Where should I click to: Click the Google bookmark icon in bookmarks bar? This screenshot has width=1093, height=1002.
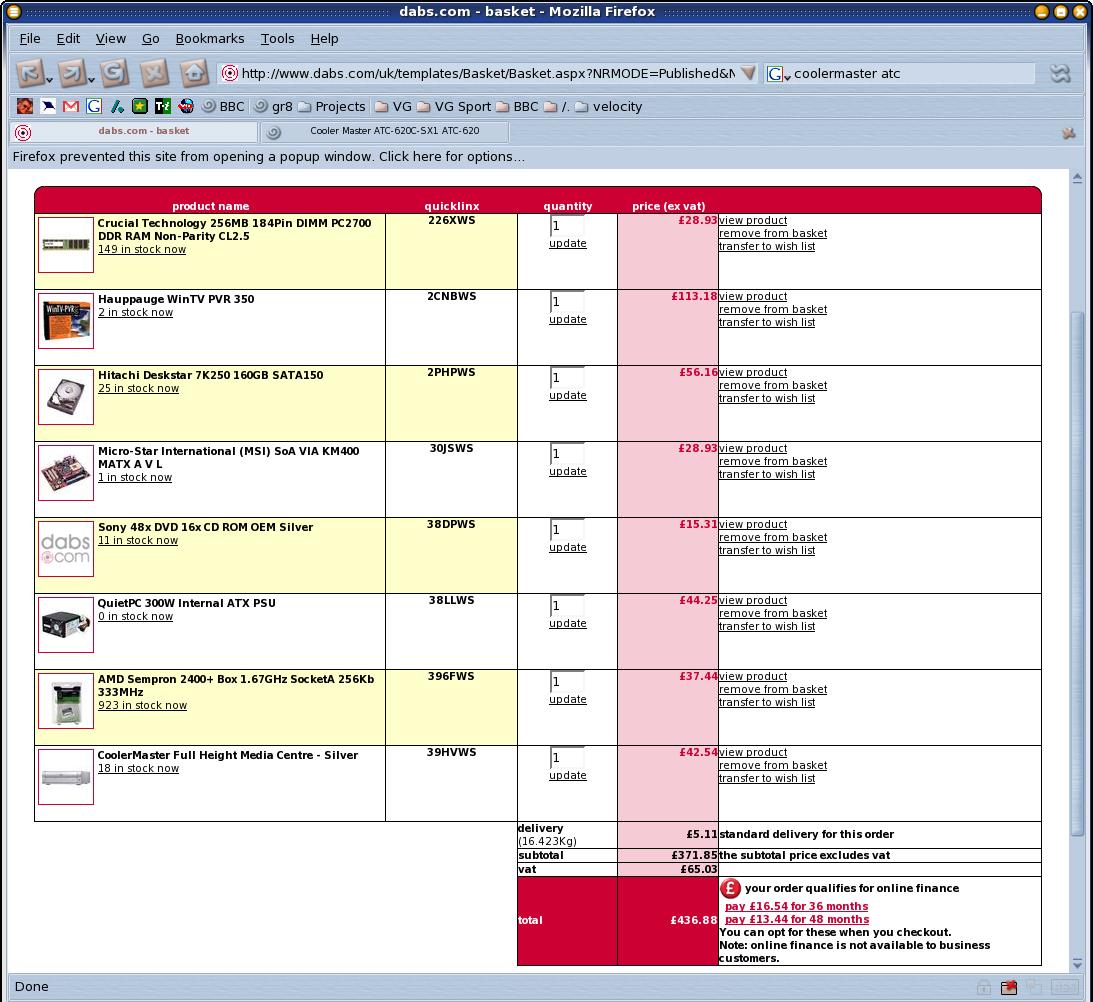(x=94, y=106)
